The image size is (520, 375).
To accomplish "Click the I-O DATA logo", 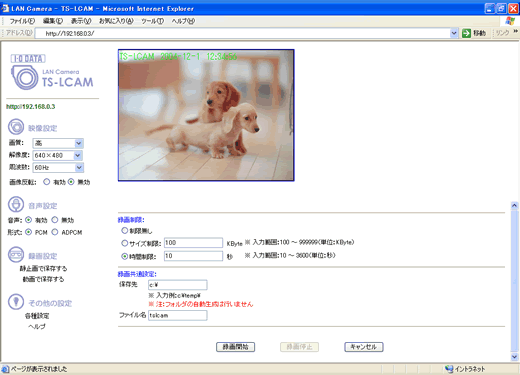I will 28,59.
